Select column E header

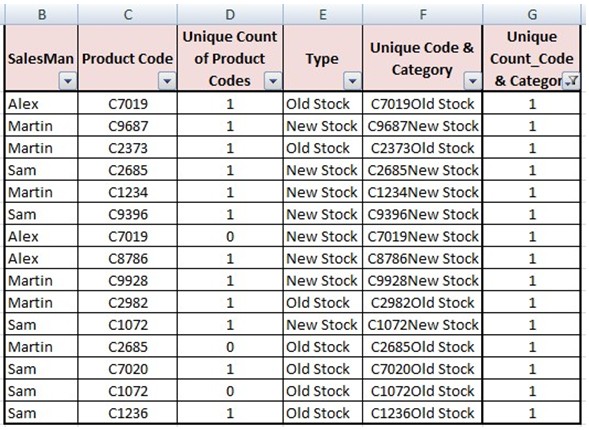pyautogui.click(x=323, y=15)
